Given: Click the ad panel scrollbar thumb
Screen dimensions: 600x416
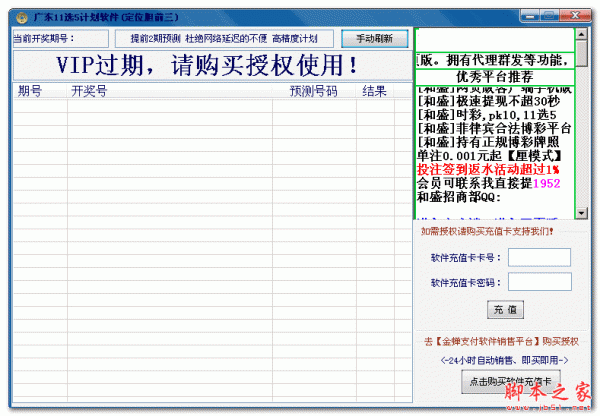Looking at the screenshot, I should (x=581, y=54).
